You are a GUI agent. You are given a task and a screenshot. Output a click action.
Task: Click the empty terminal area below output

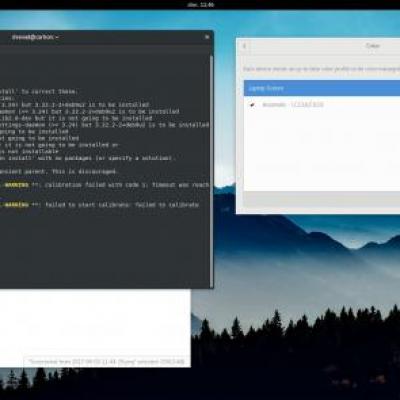click(104, 248)
